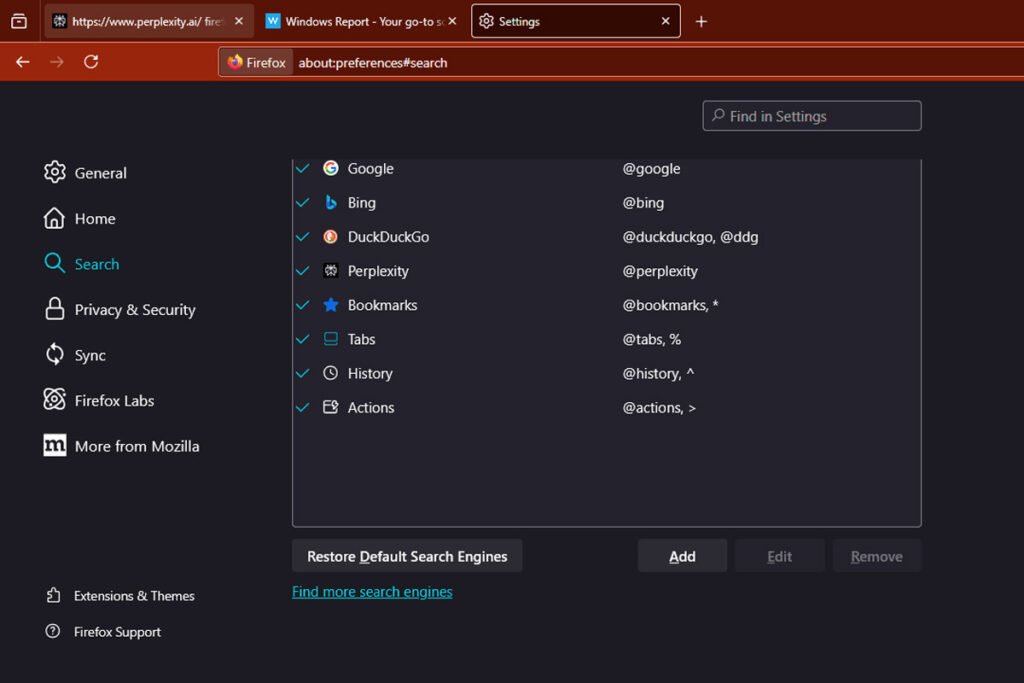Select the Bing row name

tap(361, 202)
